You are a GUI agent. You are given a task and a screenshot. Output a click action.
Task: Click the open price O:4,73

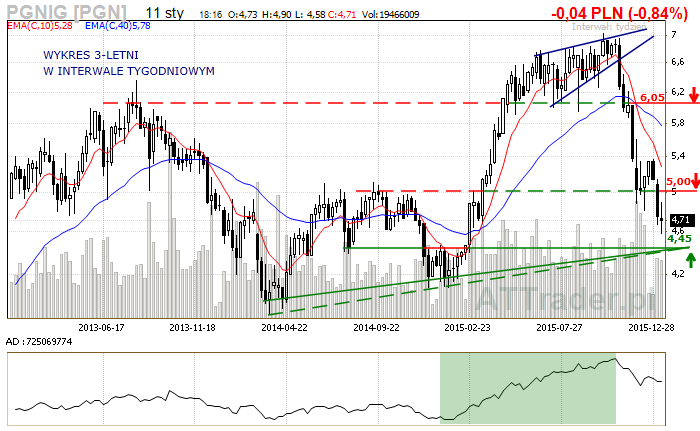click(242, 15)
